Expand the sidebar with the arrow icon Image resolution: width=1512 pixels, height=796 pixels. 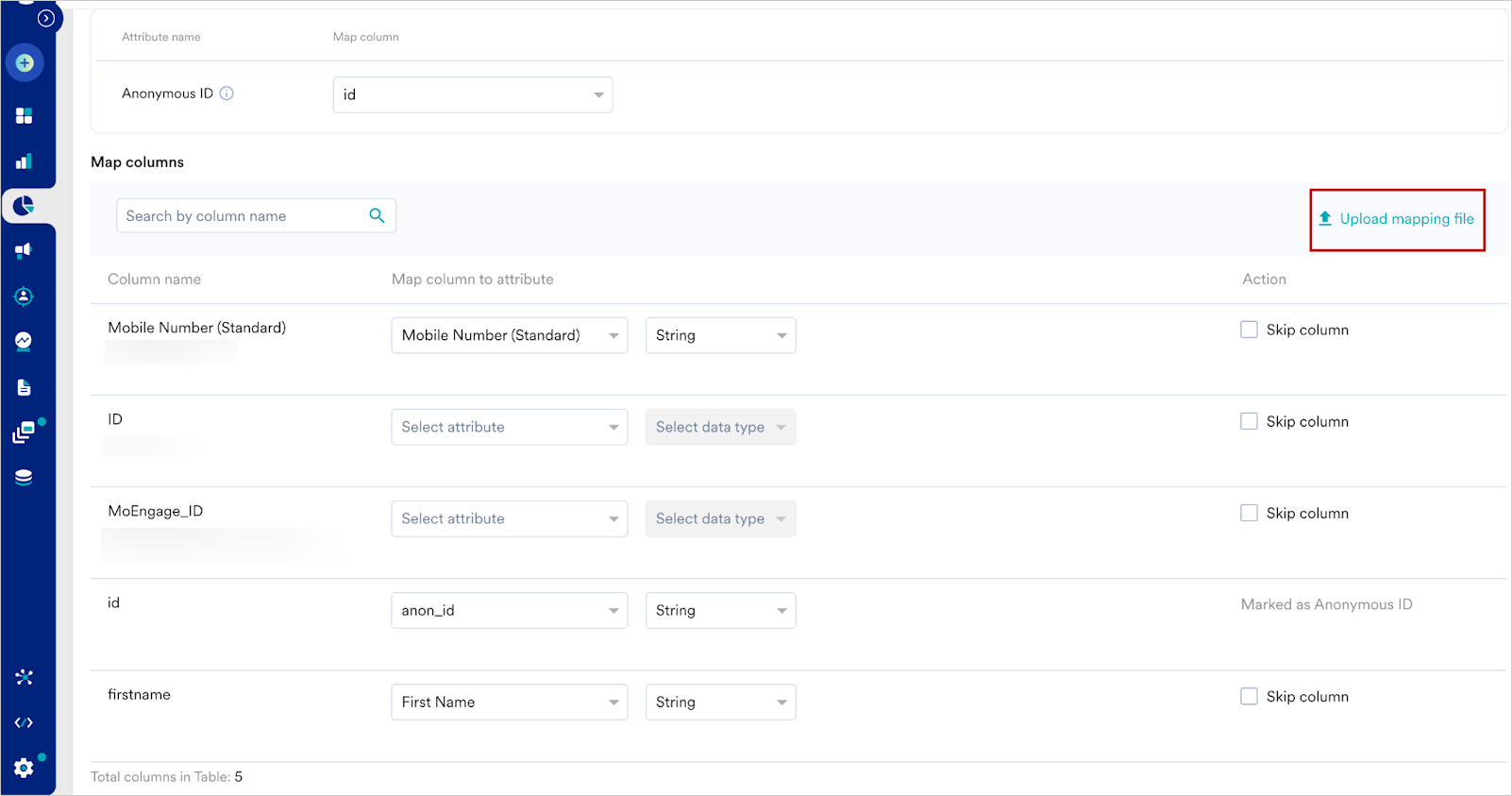pyautogui.click(x=45, y=18)
